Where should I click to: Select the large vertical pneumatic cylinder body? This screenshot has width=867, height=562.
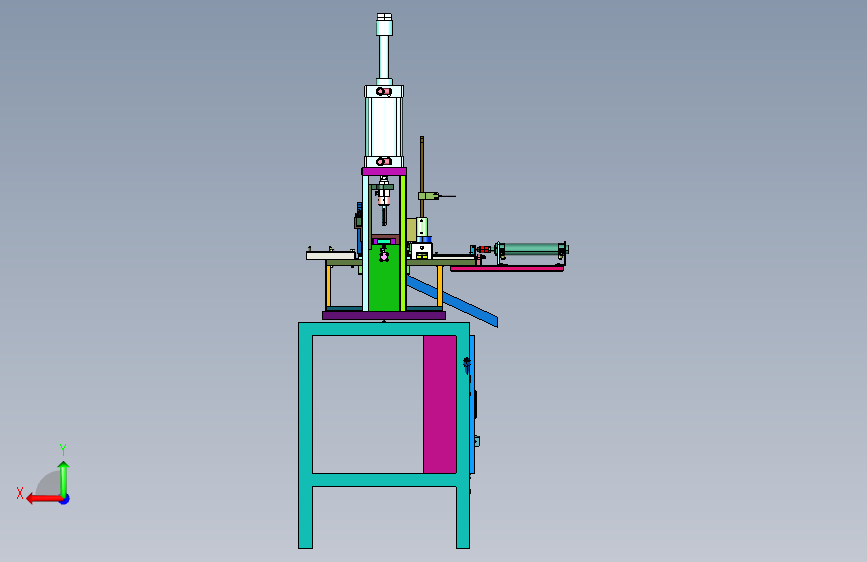(x=384, y=126)
